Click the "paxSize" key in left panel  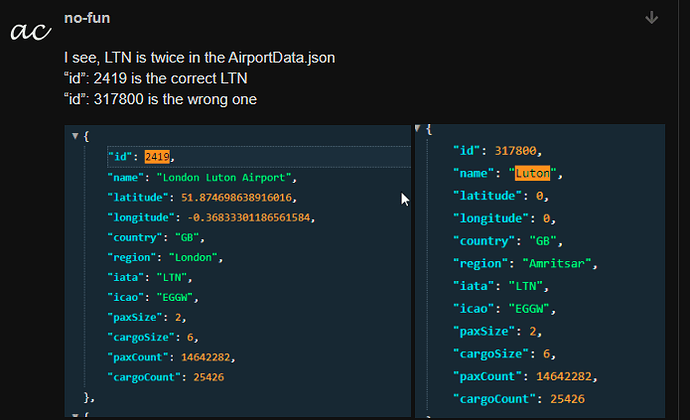(x=135, y=317)
